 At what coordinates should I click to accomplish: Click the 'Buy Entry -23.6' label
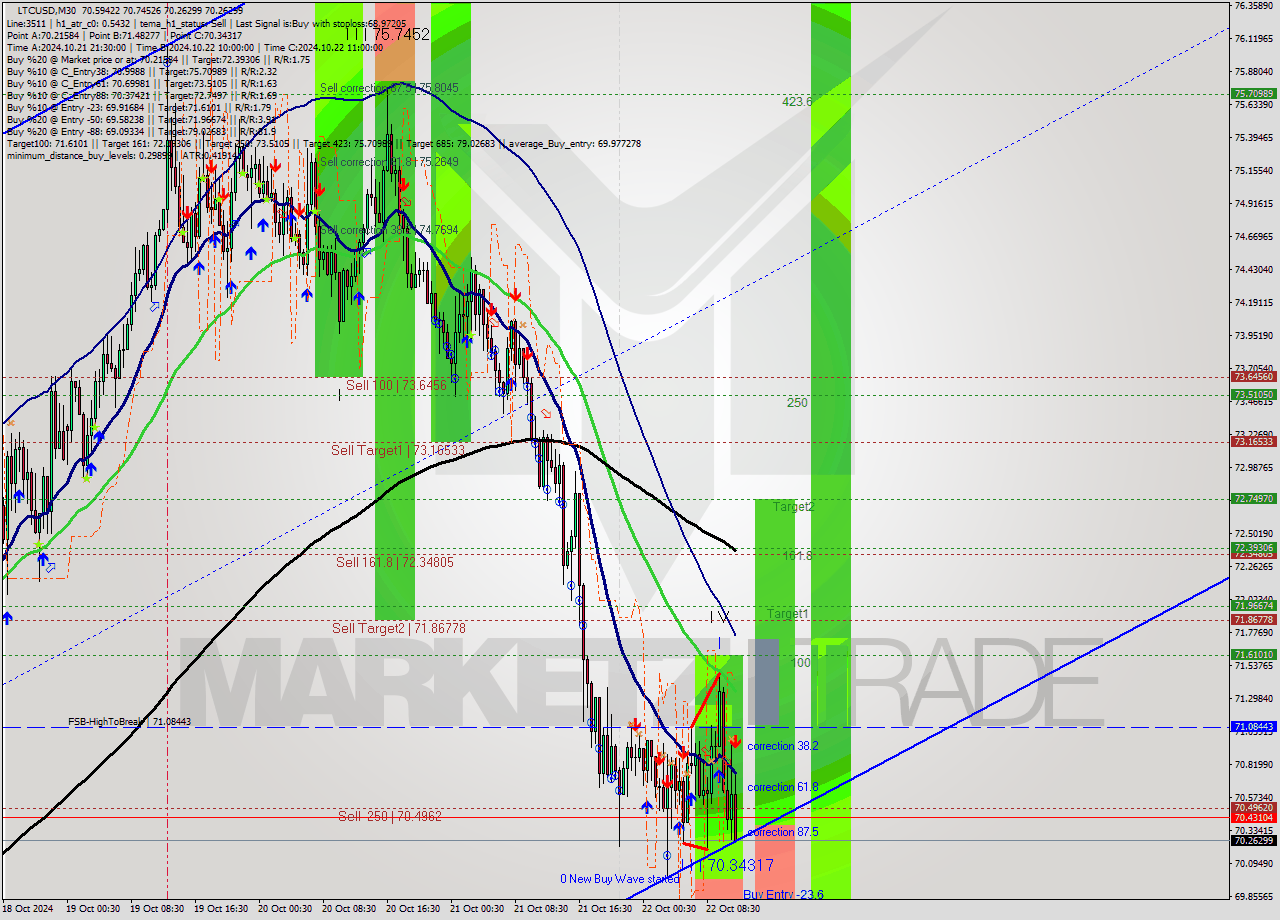click(783, 894)
